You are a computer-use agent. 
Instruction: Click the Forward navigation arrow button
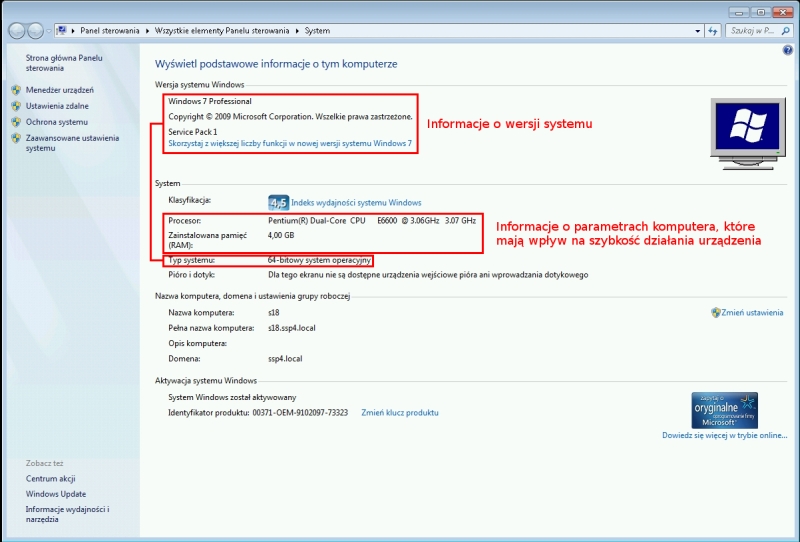pyautogui.click(x=35, y=31)
